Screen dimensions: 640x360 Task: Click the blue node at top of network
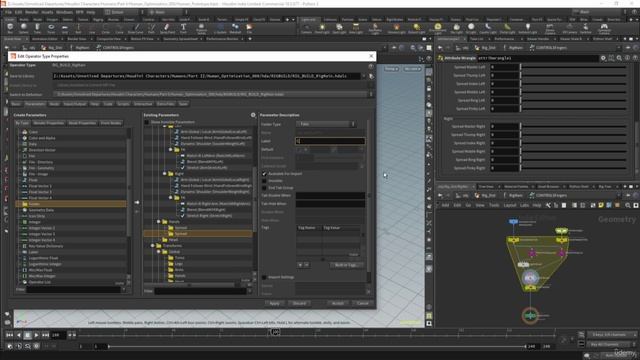tap(513, 222)
